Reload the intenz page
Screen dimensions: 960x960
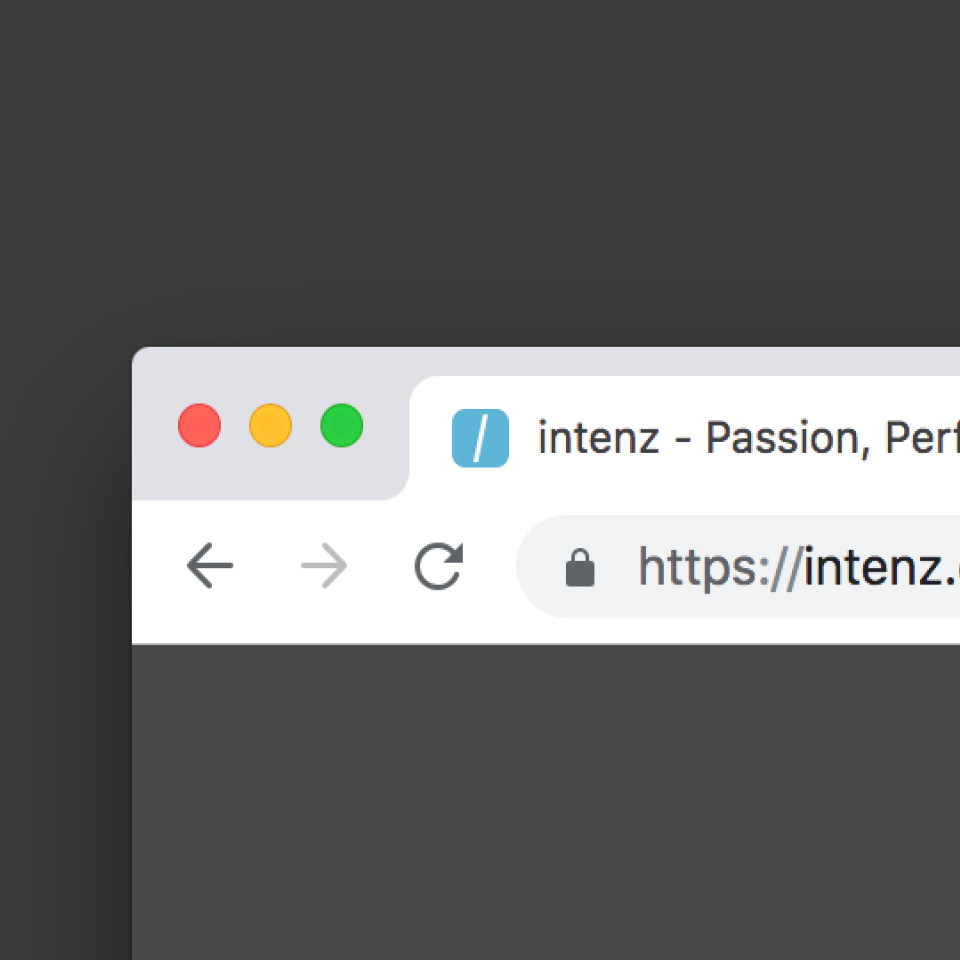tap(438, 566)
